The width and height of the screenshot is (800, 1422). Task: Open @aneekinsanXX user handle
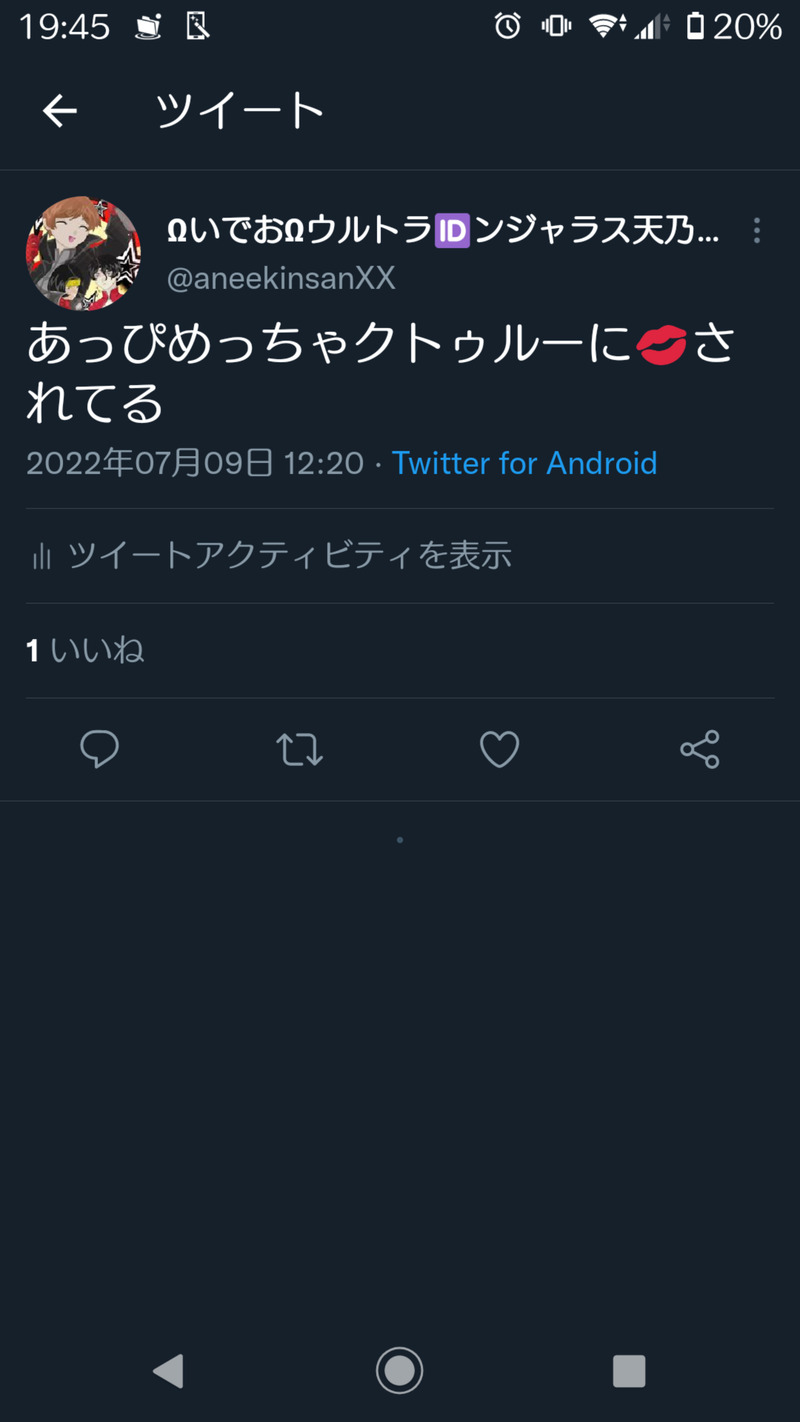pyautogui.click(x=281, y=279)
